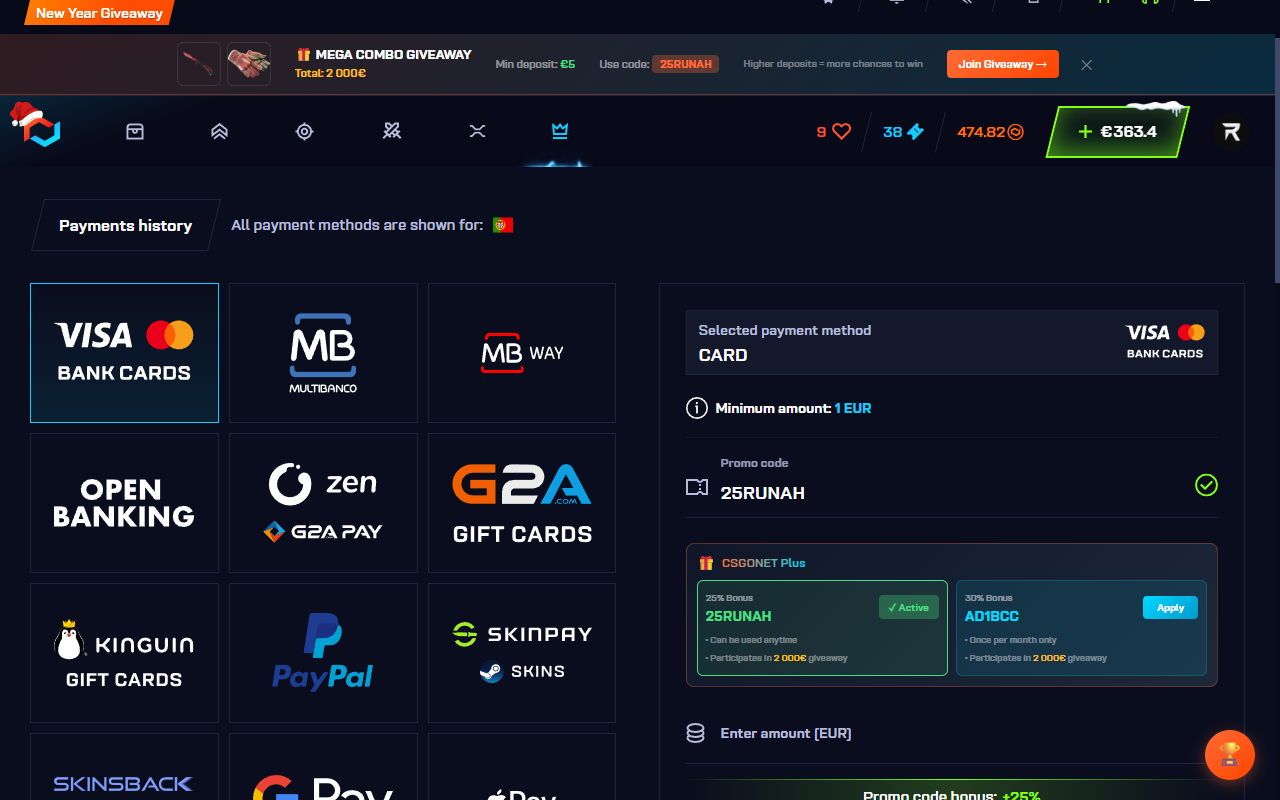This screenshot has width=1280, height=800.
Task: Click the orange trophy floating button
Action: pyautogui.click(x=1230, y=754)
